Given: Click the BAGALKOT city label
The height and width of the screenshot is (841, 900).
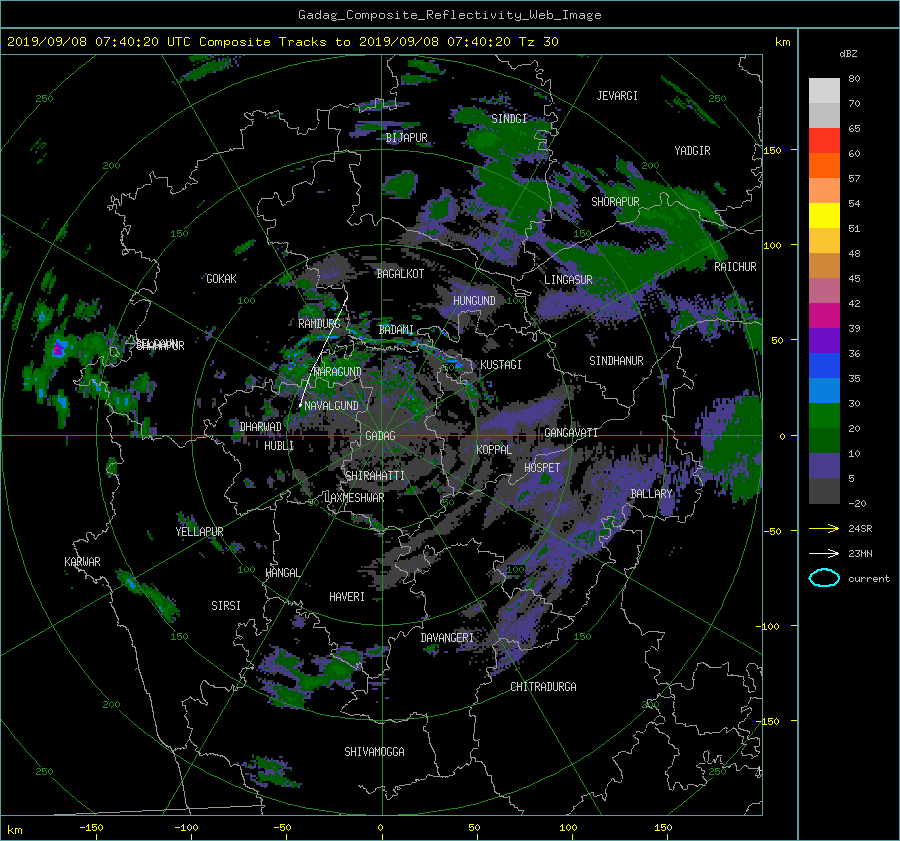Looking at the screenshot, I should click(x=400, y=274).
